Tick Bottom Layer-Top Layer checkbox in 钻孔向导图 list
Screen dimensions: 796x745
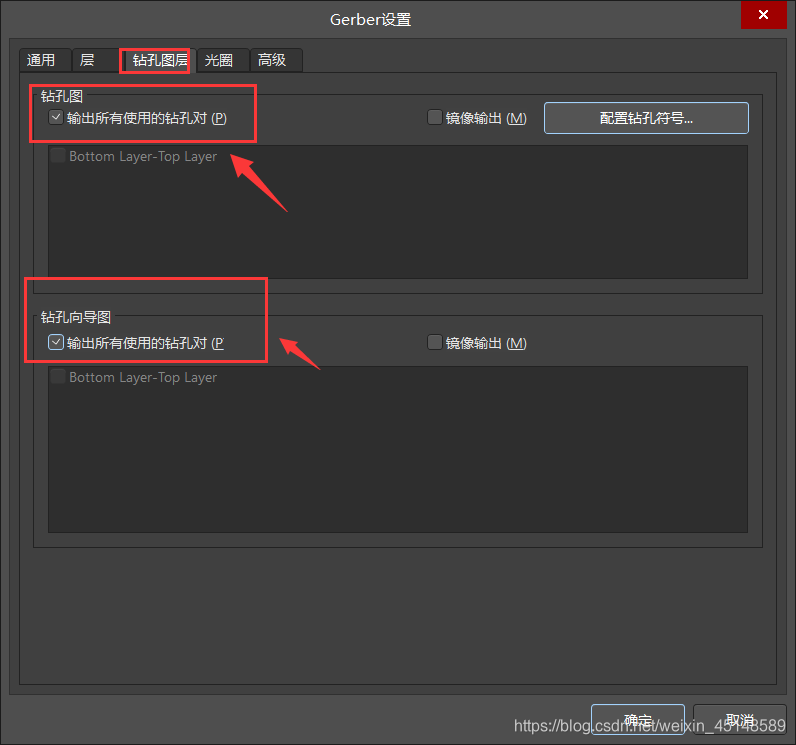coord(58,377)
